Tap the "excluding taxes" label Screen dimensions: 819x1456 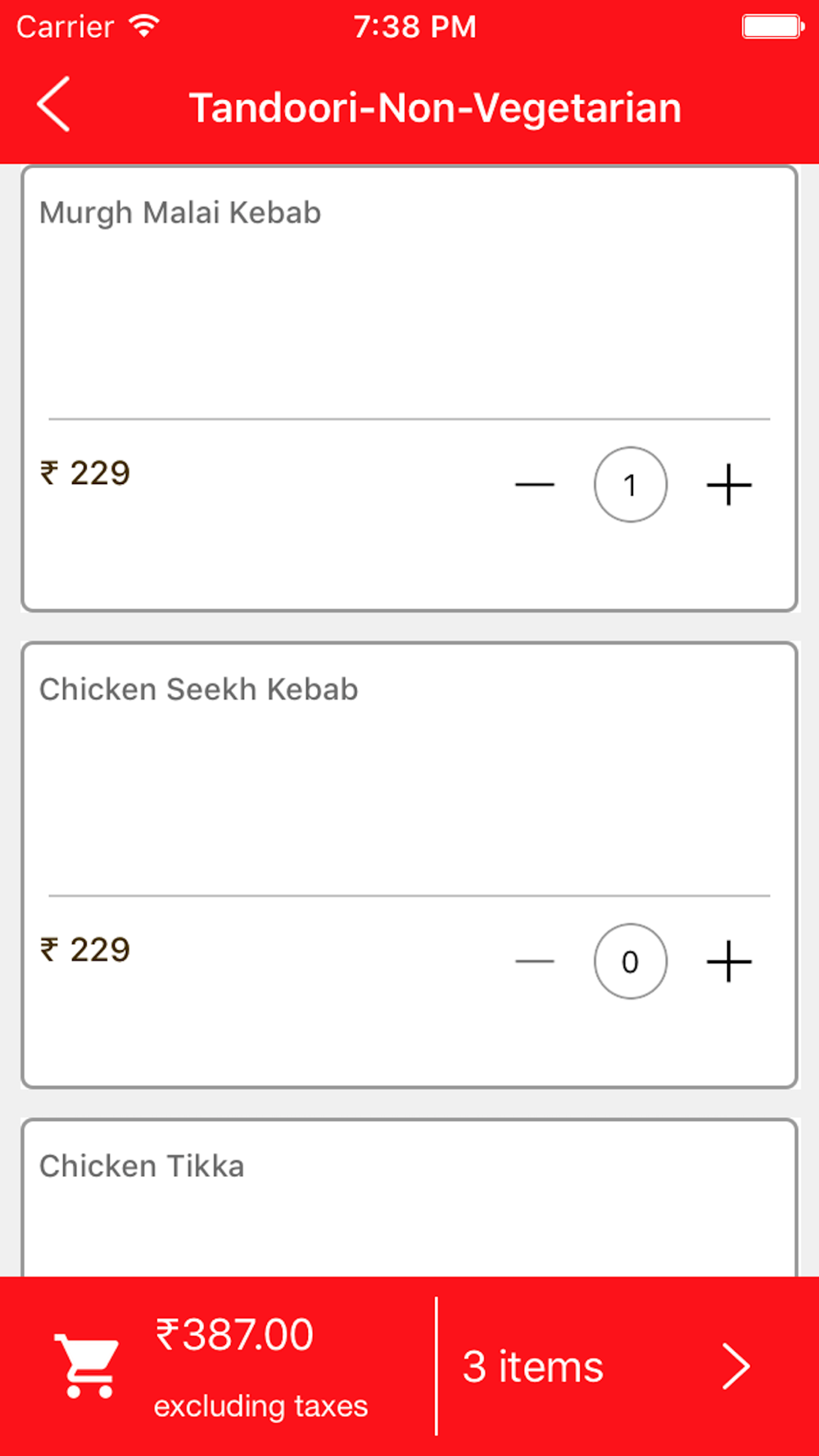[260, 1406]
